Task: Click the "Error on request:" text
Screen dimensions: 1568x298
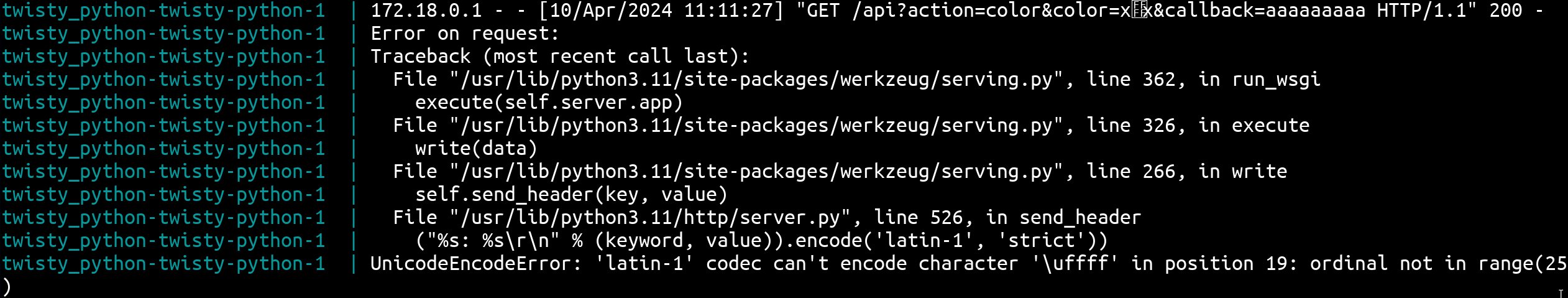Action: click(x=465, y=34)
